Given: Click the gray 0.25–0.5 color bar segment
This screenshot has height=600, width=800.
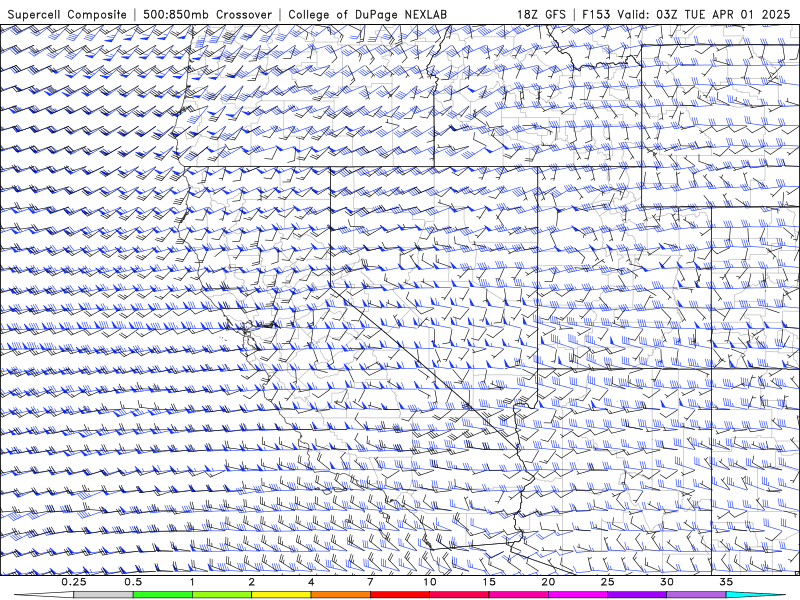Looking at the screenshot, I should (x=103, y=595).
